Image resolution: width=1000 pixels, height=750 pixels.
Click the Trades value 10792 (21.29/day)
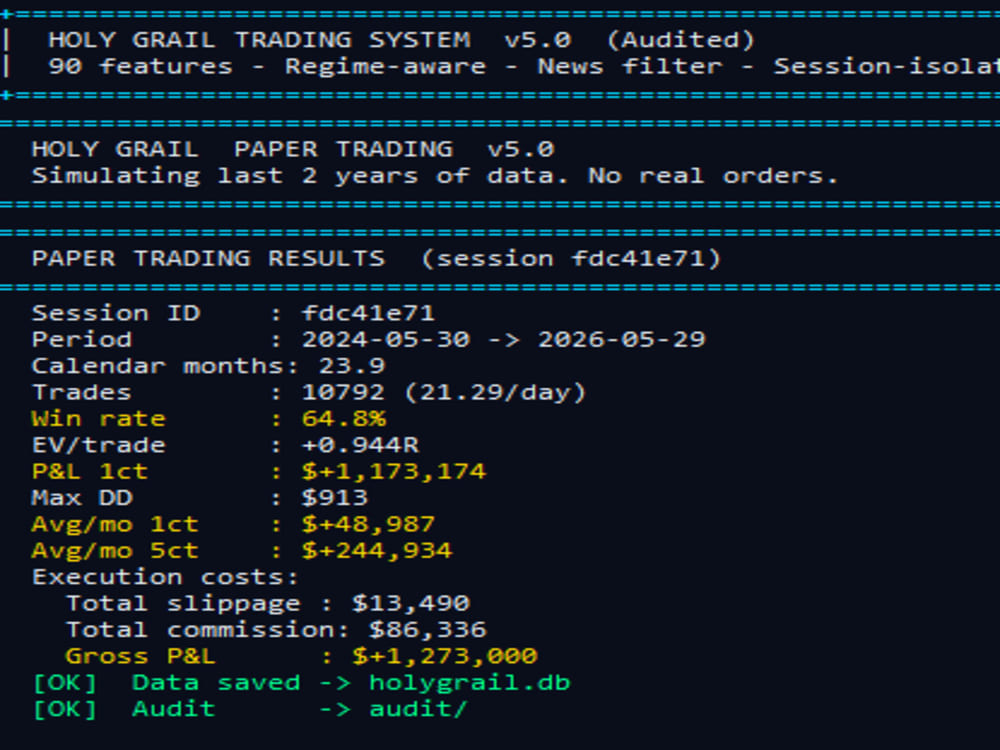pyautogui.click(x=443, y=392)
